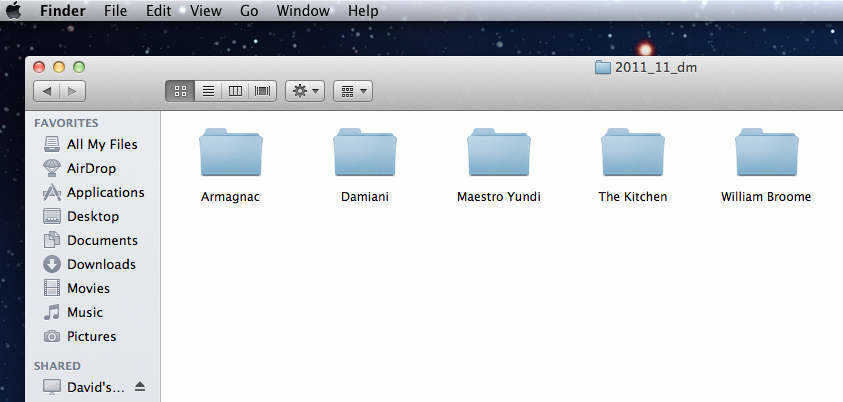Click the 2011_11_dm window title
843x402 pixels.
tap(656, 68)
